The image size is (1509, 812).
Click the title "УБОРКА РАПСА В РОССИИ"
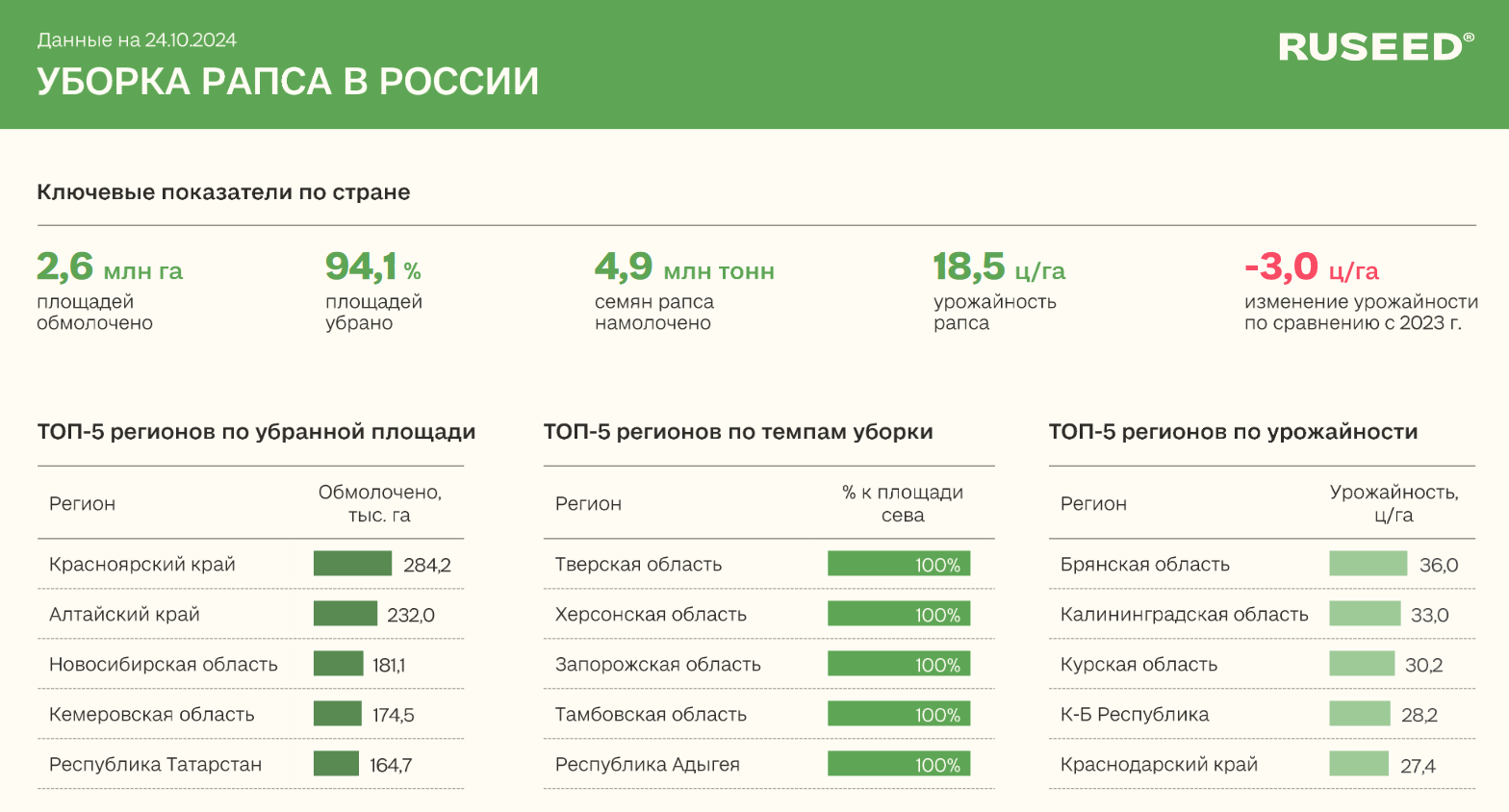click(288, 82)
